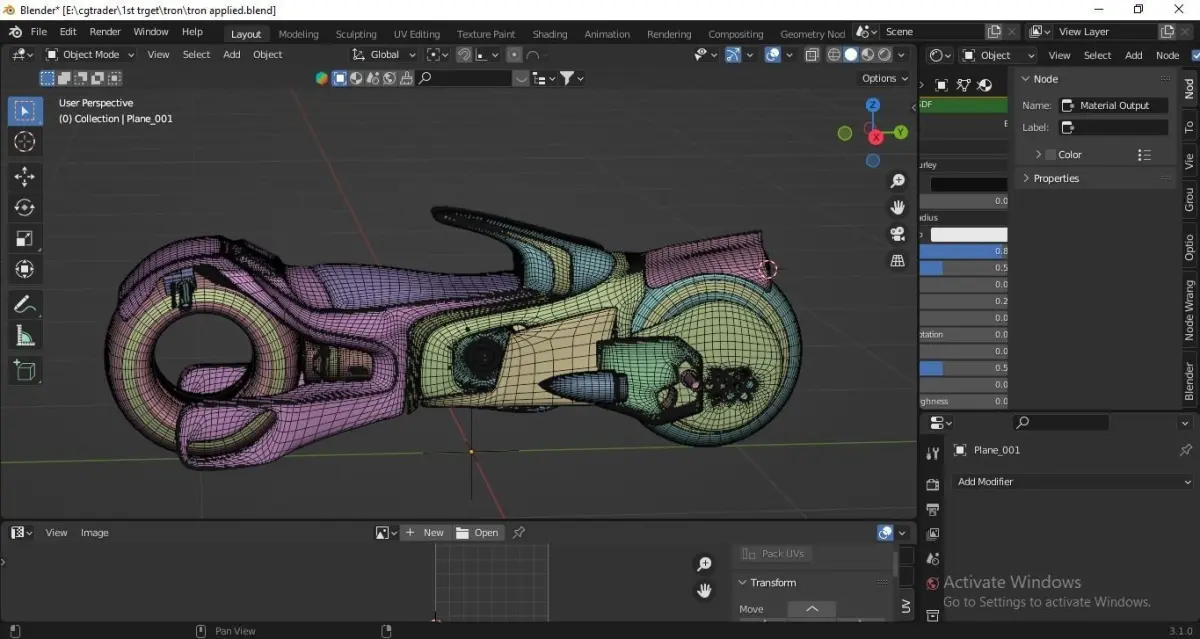The width and height of the screenshot is (1200, 639).
Task: Open the File menu
Action: [39, 32]
